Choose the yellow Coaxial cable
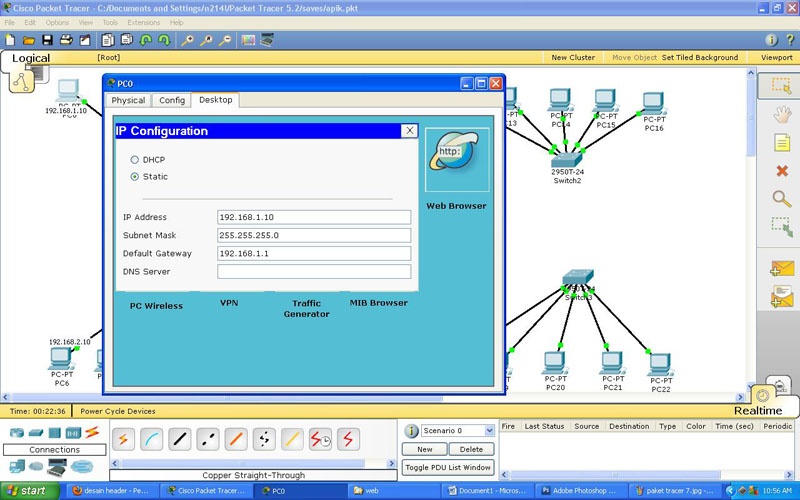Image resolution: width=800 pixels, height=500 pixels. (292, 439)
